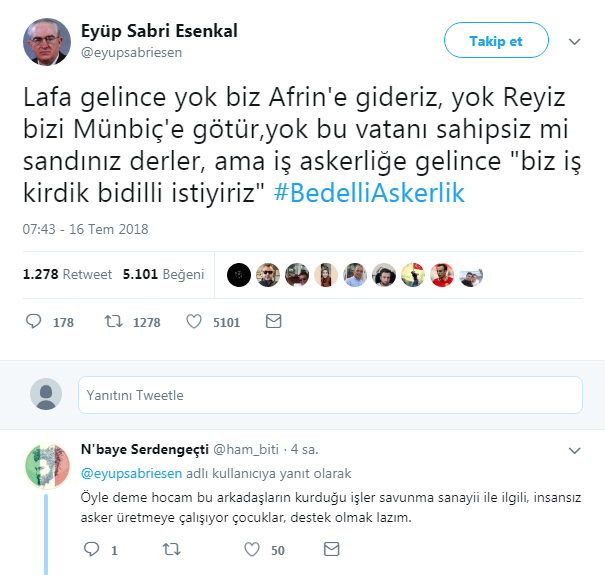
Task: Like the main tweet with the heart icon
Action: pos(194,321)
